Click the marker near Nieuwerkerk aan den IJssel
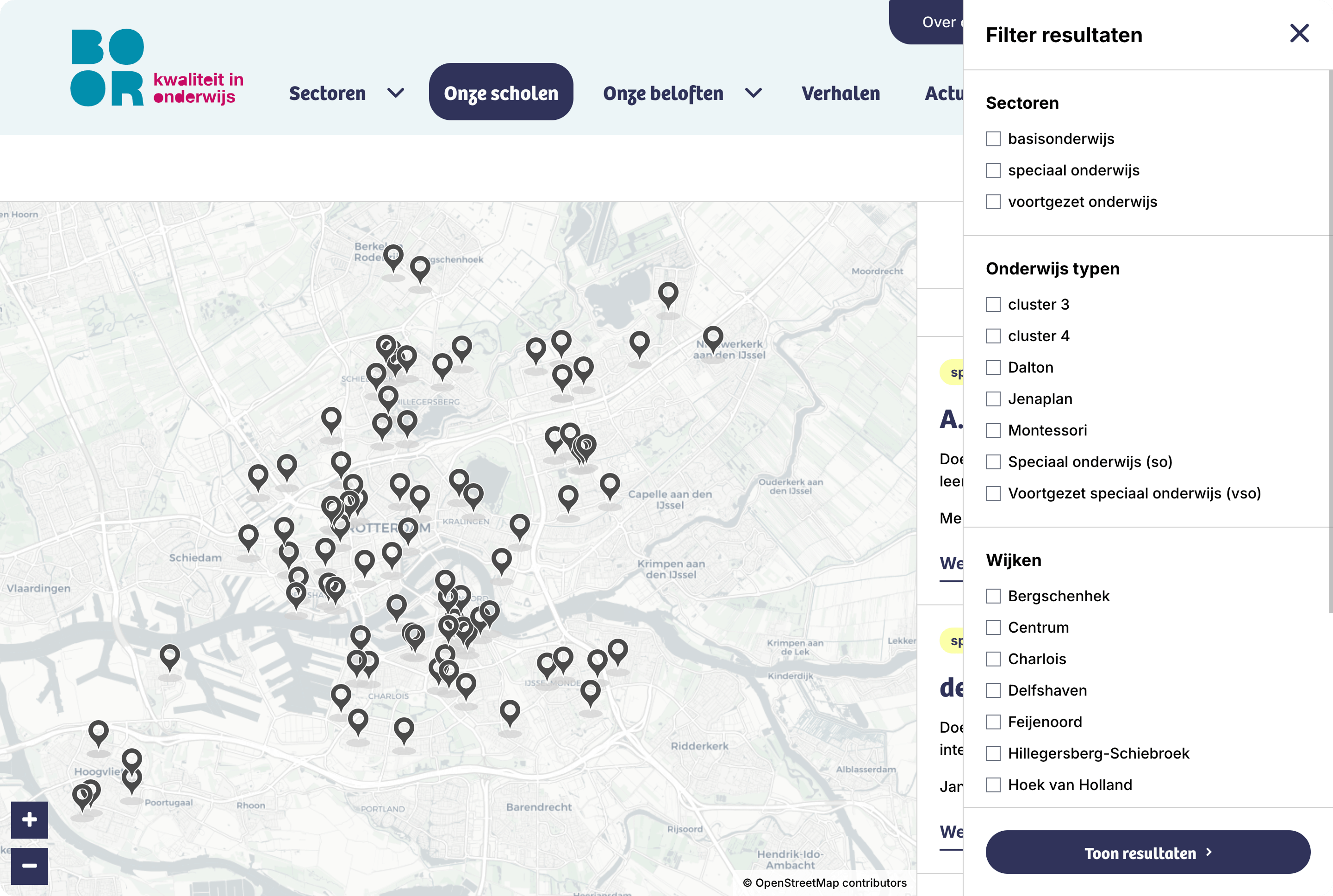Viewport: 1333px width, 896px height. tap(713, 337)
